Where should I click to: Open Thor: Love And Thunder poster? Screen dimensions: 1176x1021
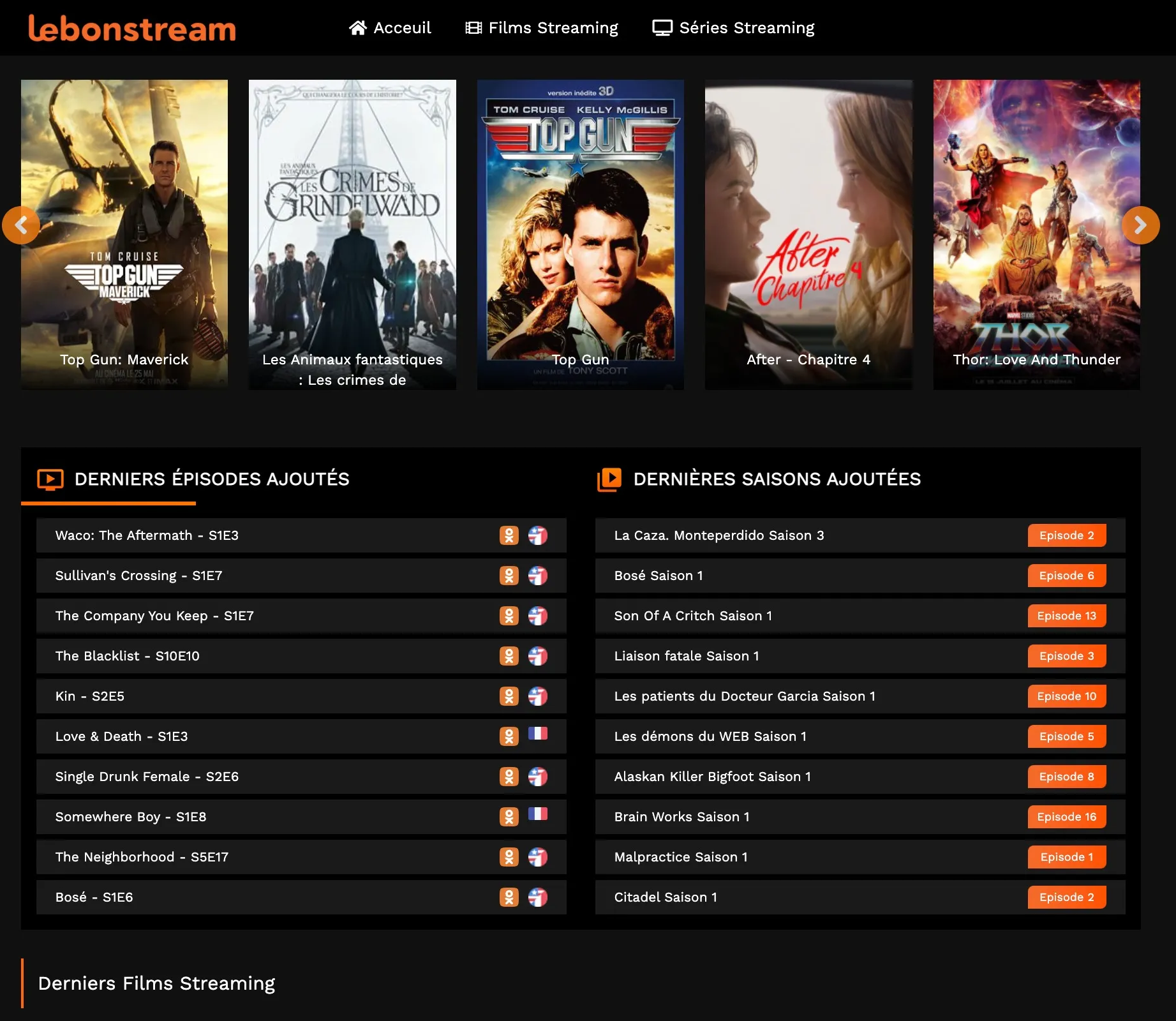(1037, 234)
